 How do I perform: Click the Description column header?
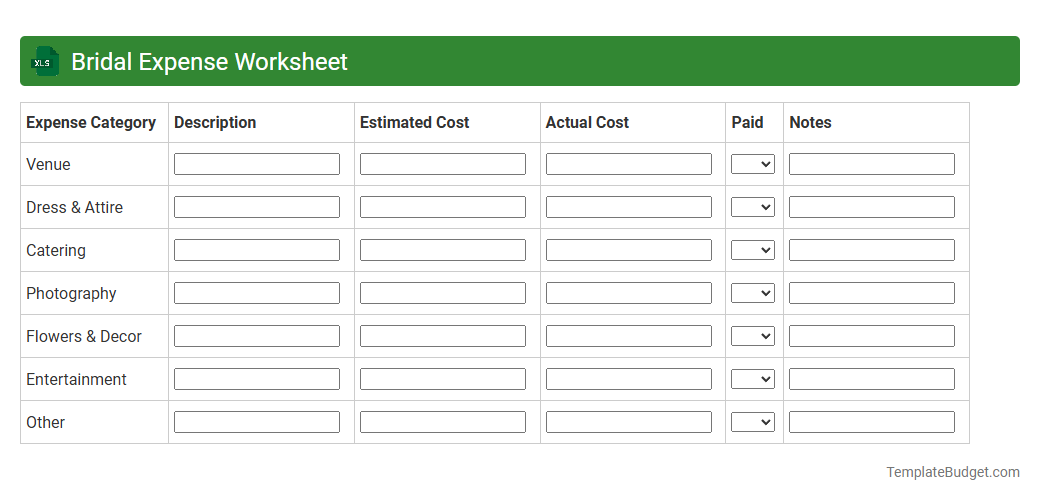tap(215, 123)
